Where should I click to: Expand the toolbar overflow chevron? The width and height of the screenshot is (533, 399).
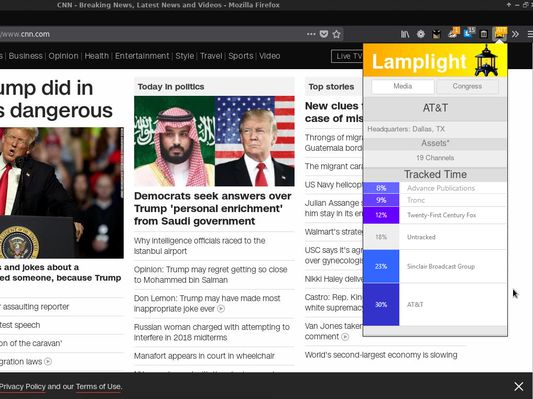coord(515,34)
